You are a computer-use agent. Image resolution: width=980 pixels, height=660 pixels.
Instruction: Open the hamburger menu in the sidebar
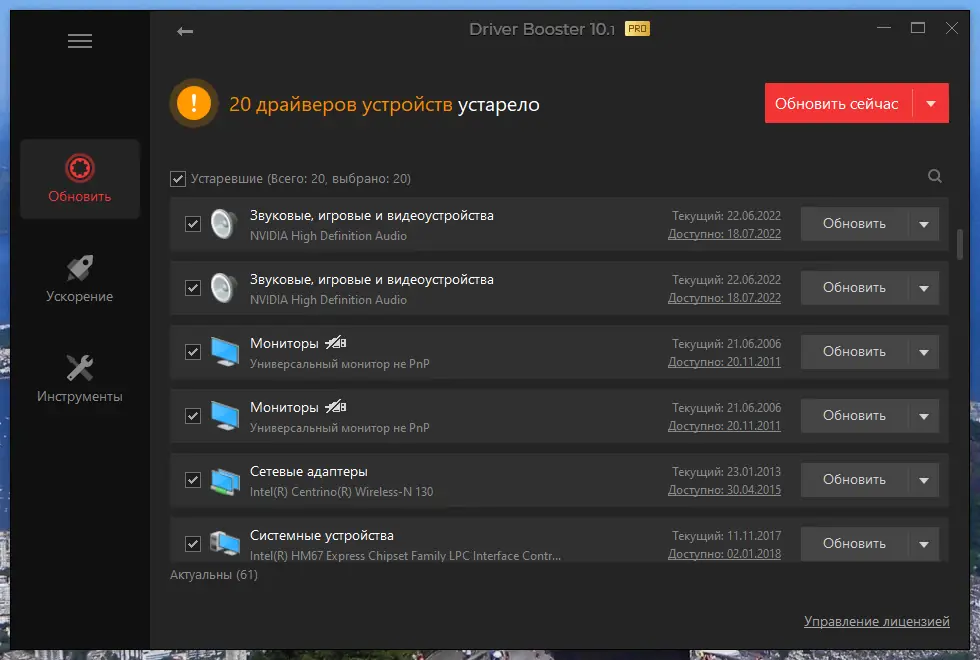[x=79, y=40]
